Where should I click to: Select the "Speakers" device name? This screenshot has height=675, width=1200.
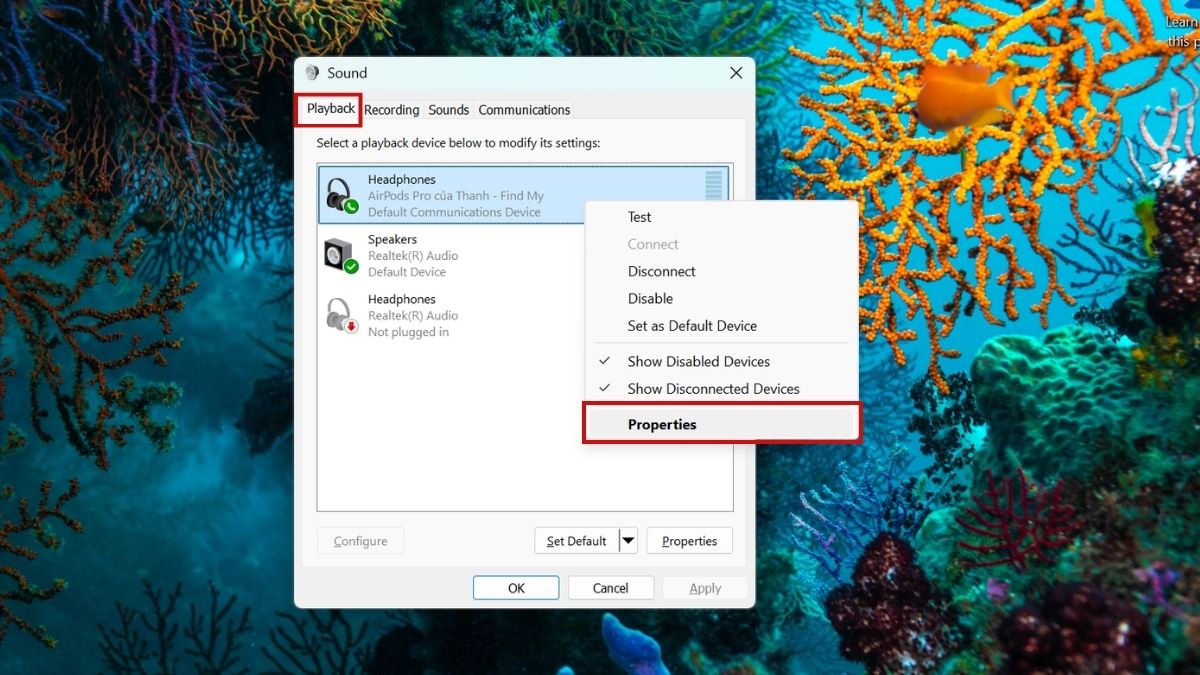click(392, 240)
